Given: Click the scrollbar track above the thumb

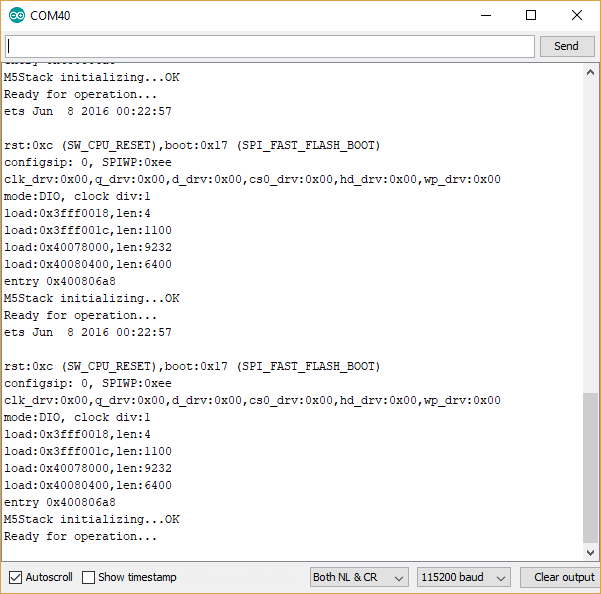Looking at the screenshot, I should pyautogui.click(x=590, y=236).
